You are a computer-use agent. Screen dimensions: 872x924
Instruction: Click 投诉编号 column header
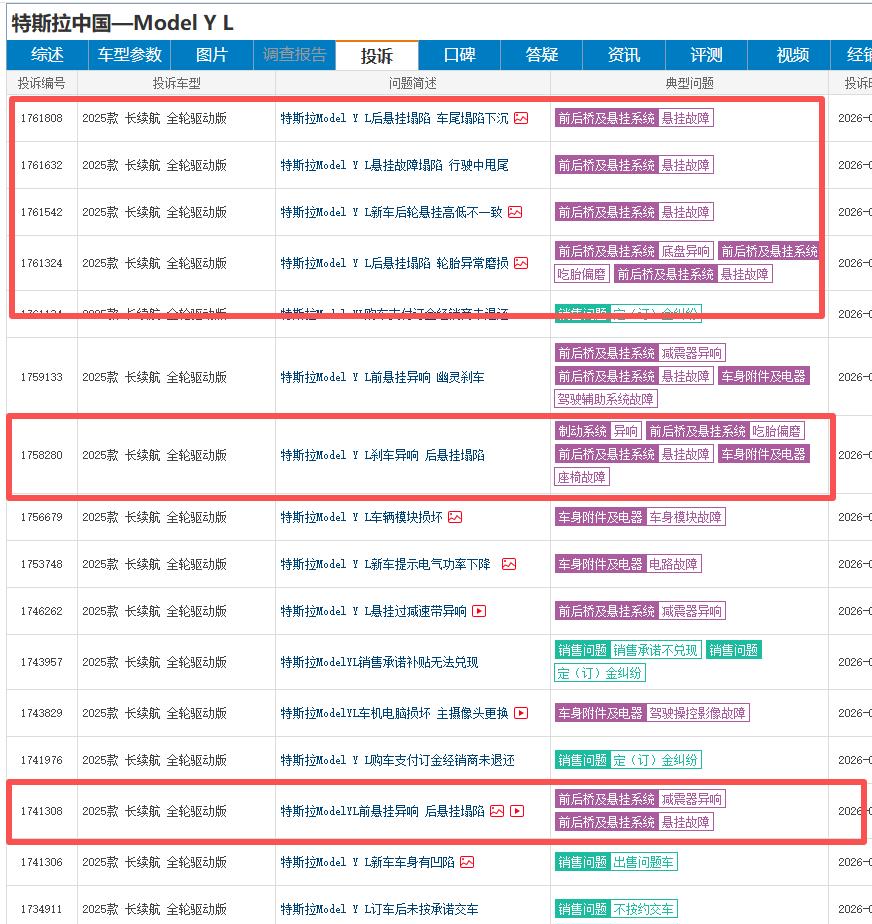pyautogui.click(x=41, y=83)
